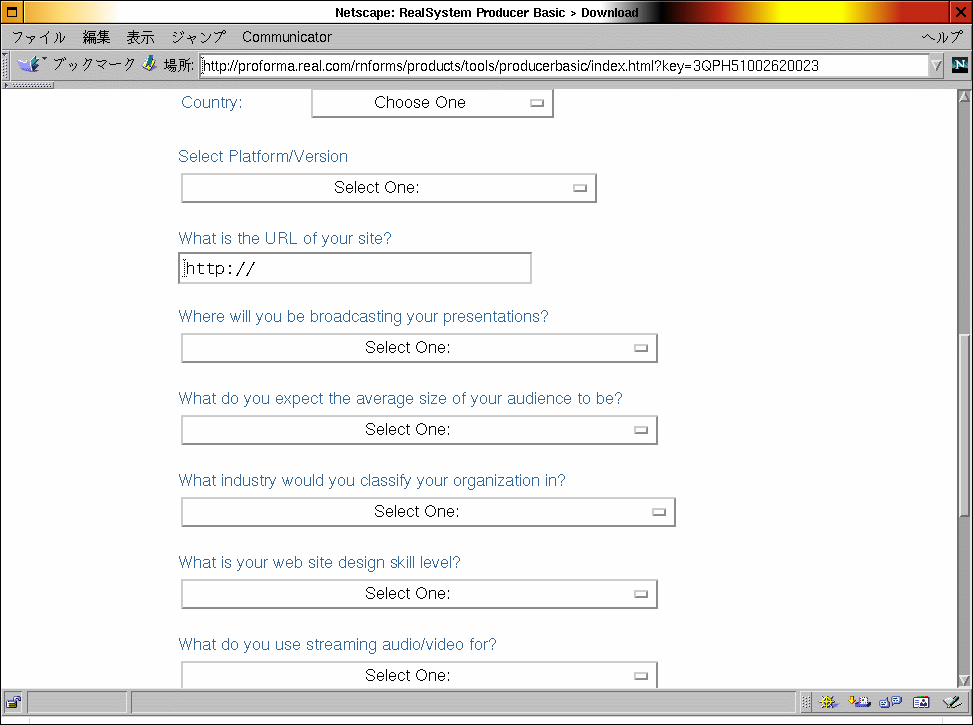Click the page location icon beside 場所
The width and height of the screenshot is (973, 725).
(x=150, y=64)
